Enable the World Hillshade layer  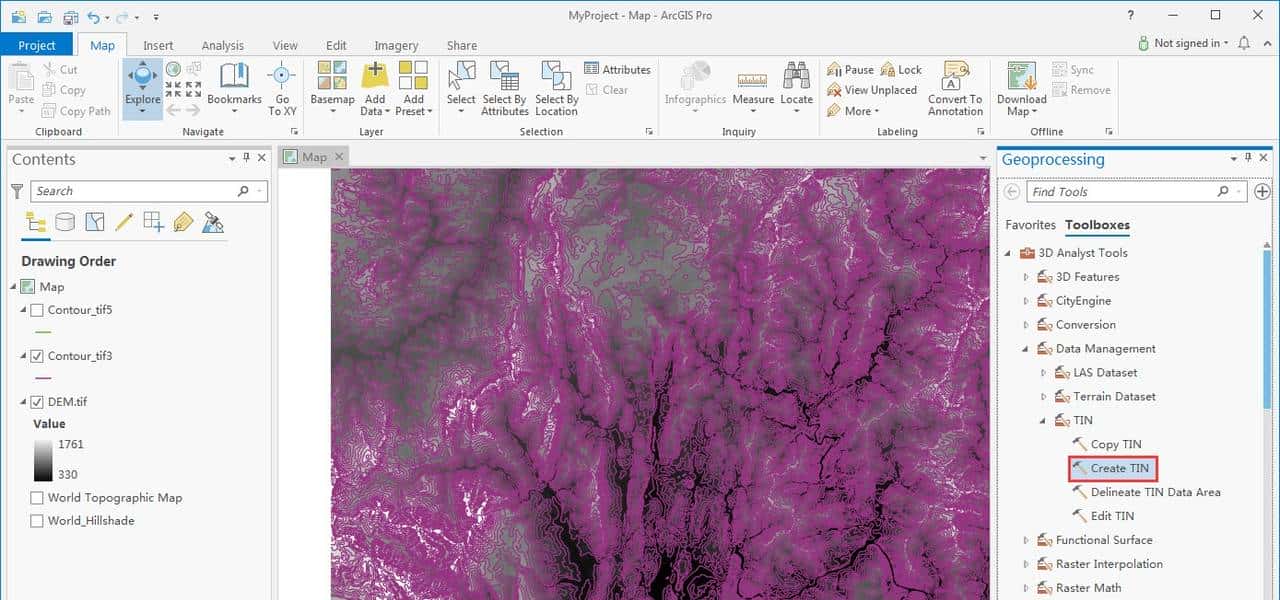pyautogui.click(x=37, y=520)
